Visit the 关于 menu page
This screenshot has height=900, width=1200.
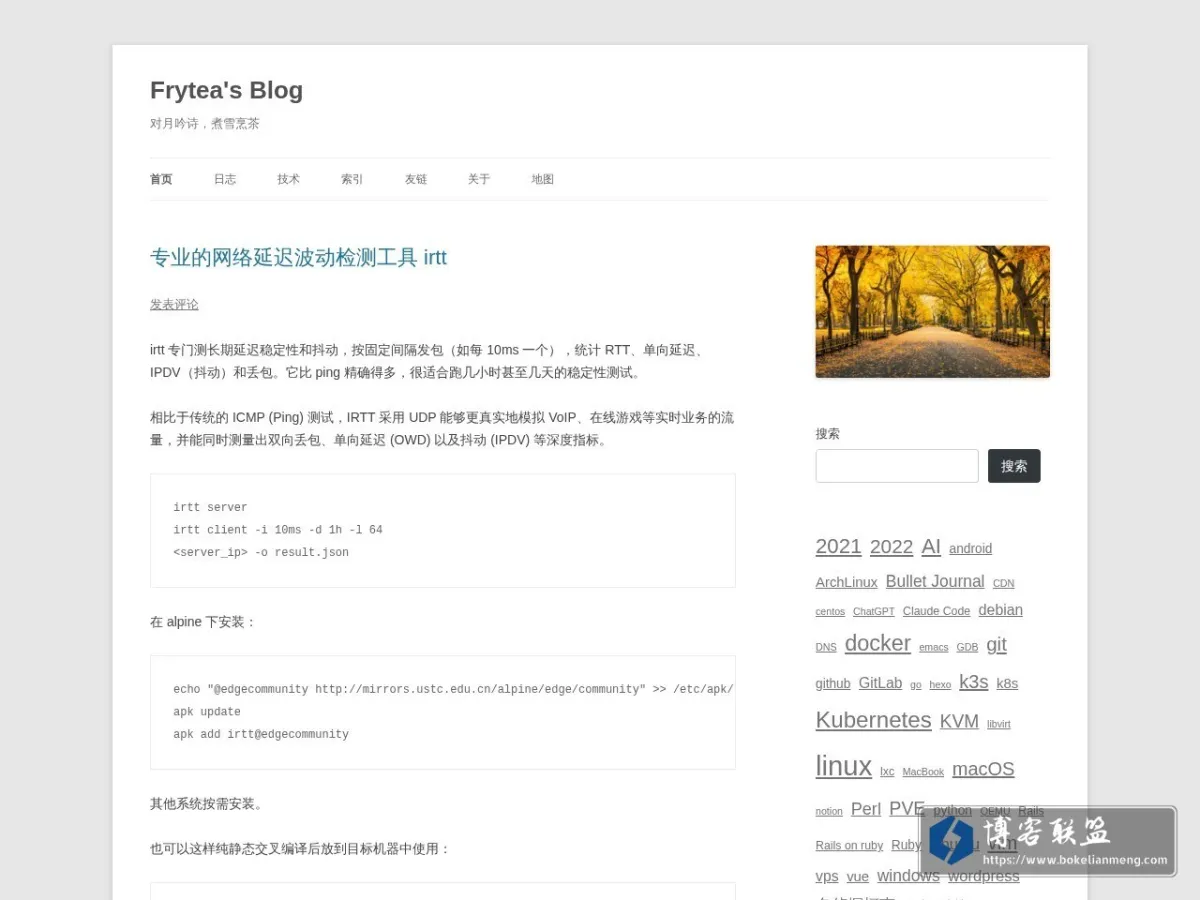(479, 179)
